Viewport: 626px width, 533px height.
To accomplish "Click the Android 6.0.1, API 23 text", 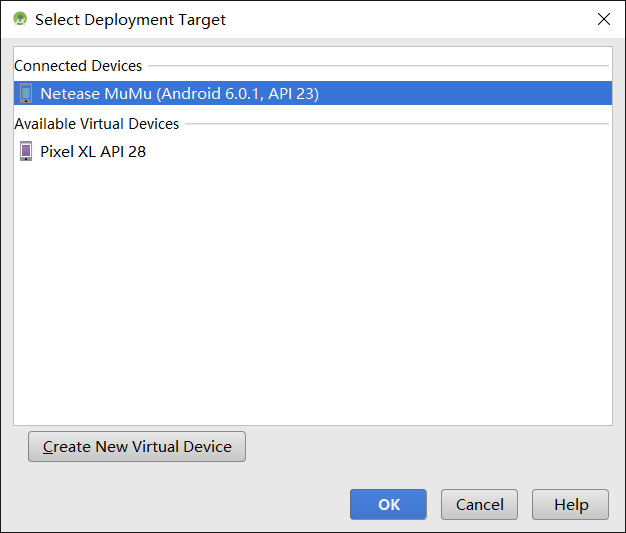I will pyautogui.click(x=238, y=94).
